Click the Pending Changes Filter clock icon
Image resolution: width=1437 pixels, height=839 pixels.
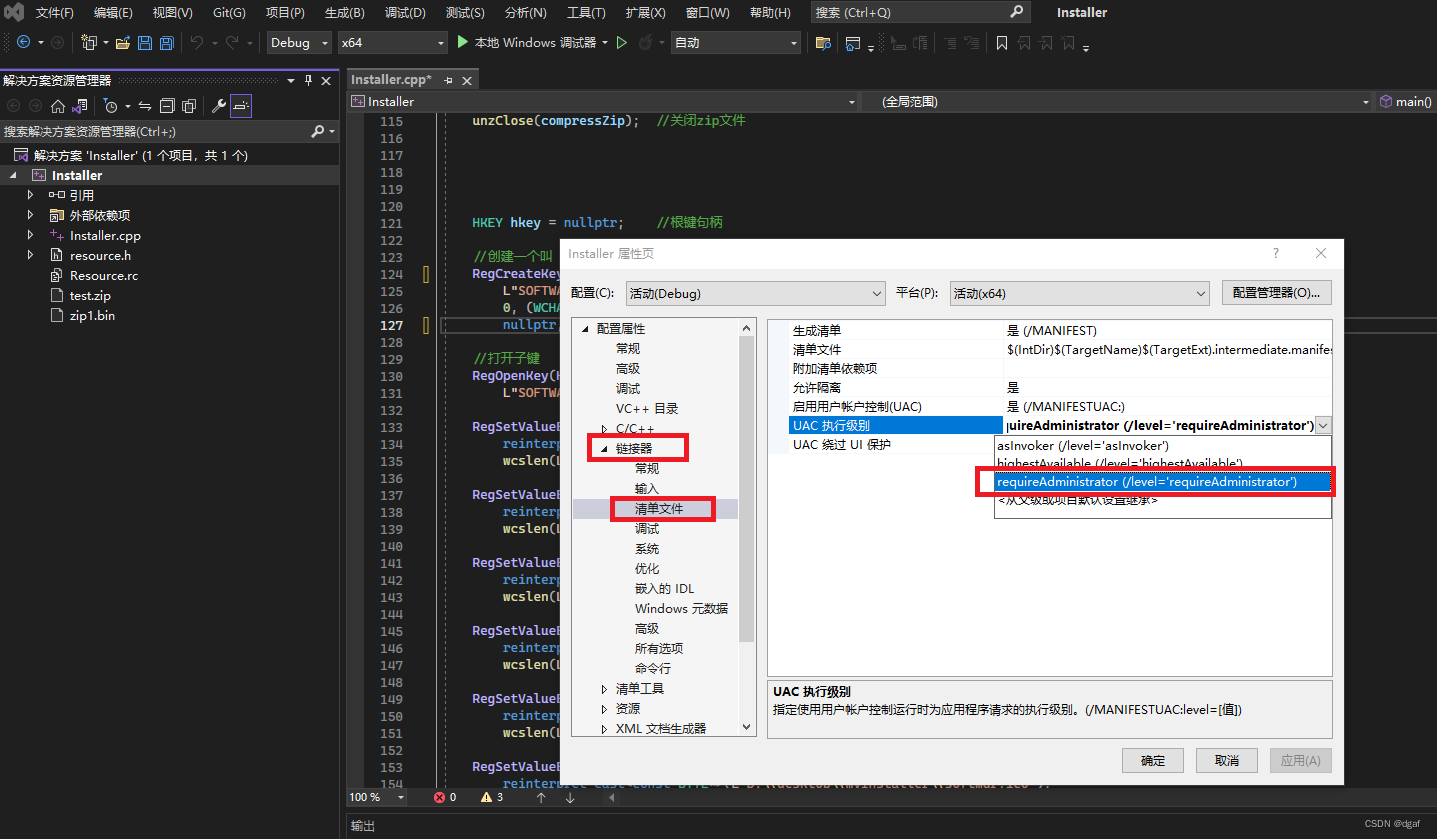111,106
